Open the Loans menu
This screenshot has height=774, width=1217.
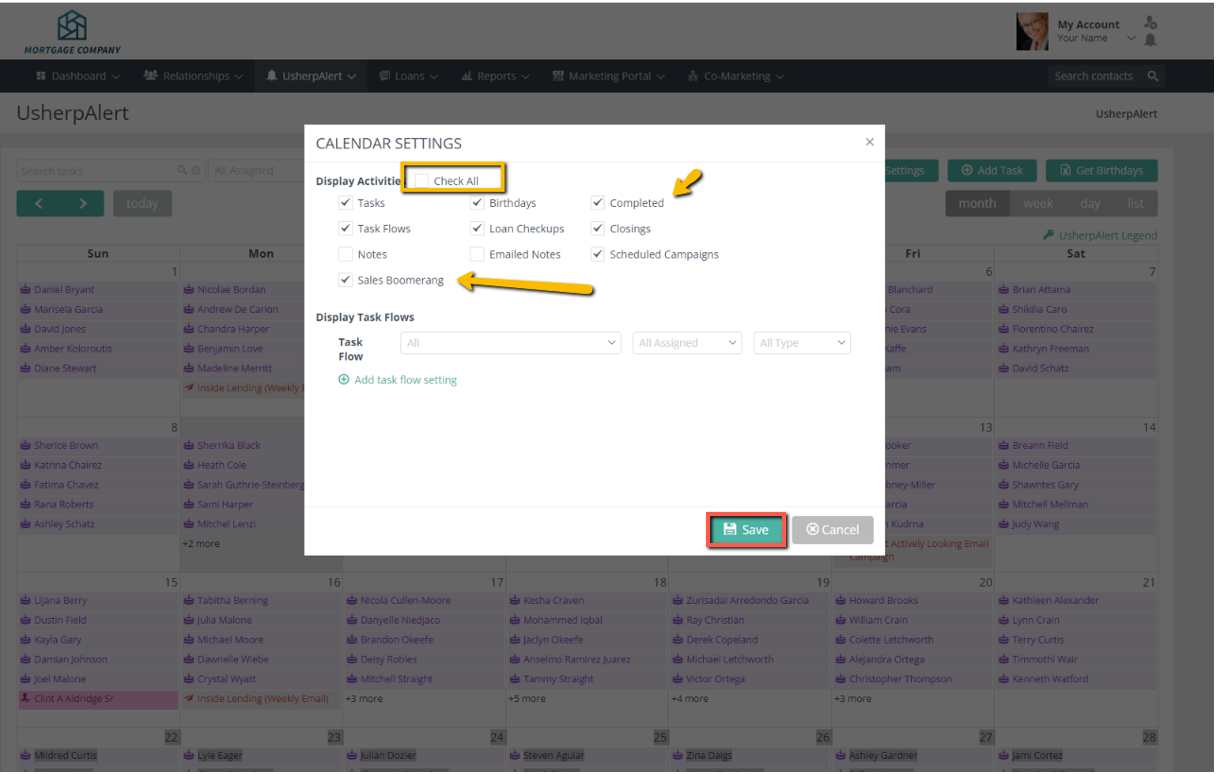409,76
